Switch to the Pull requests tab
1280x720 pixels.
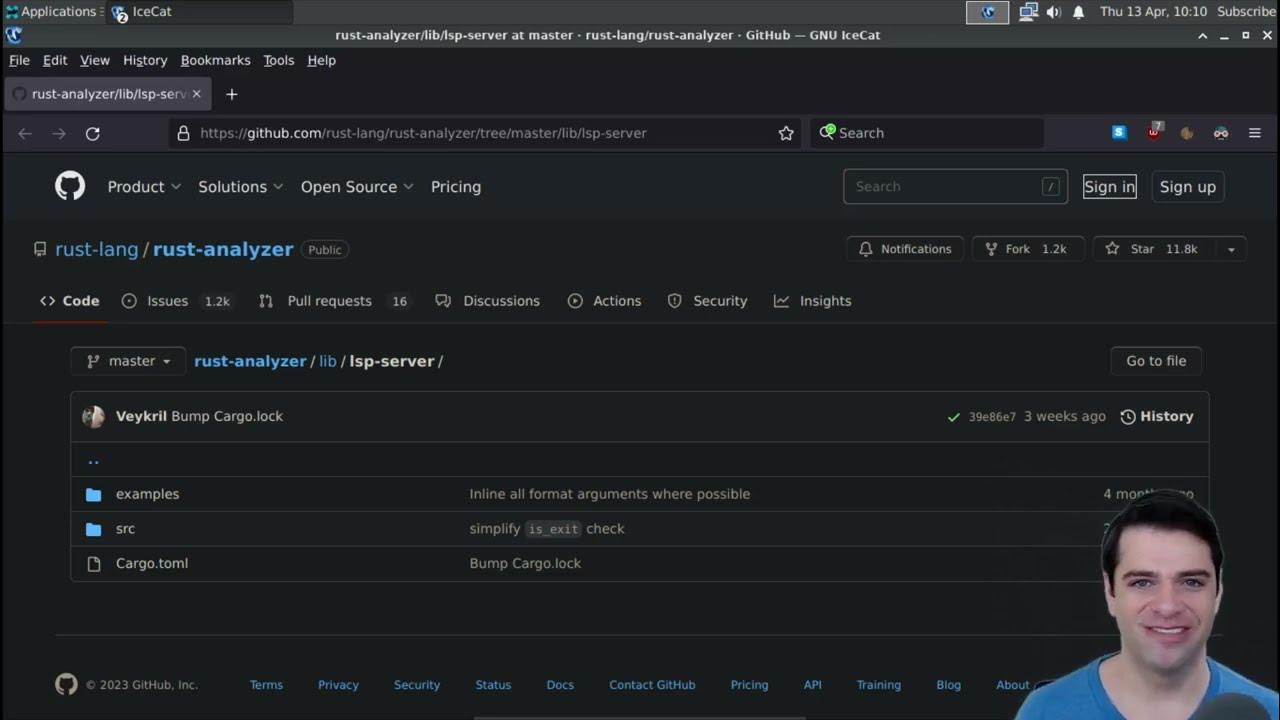[329, 301]
